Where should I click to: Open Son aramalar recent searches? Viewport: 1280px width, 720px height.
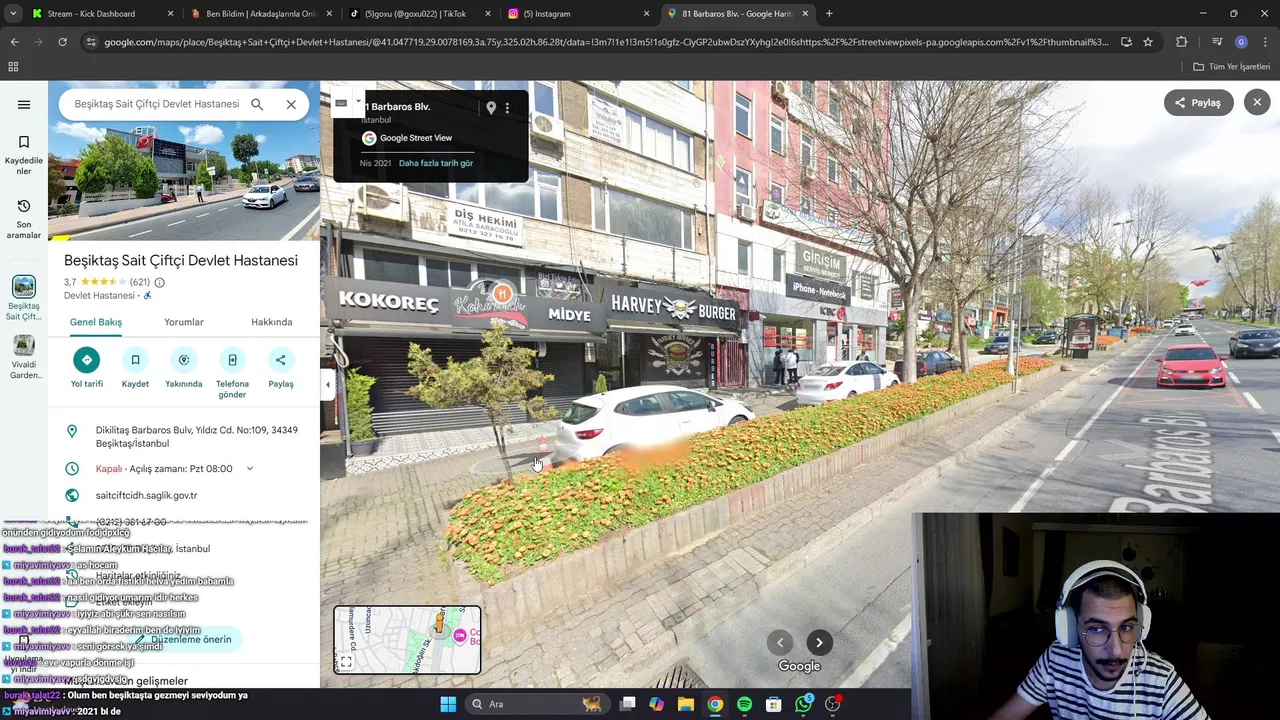pos(24,219)
